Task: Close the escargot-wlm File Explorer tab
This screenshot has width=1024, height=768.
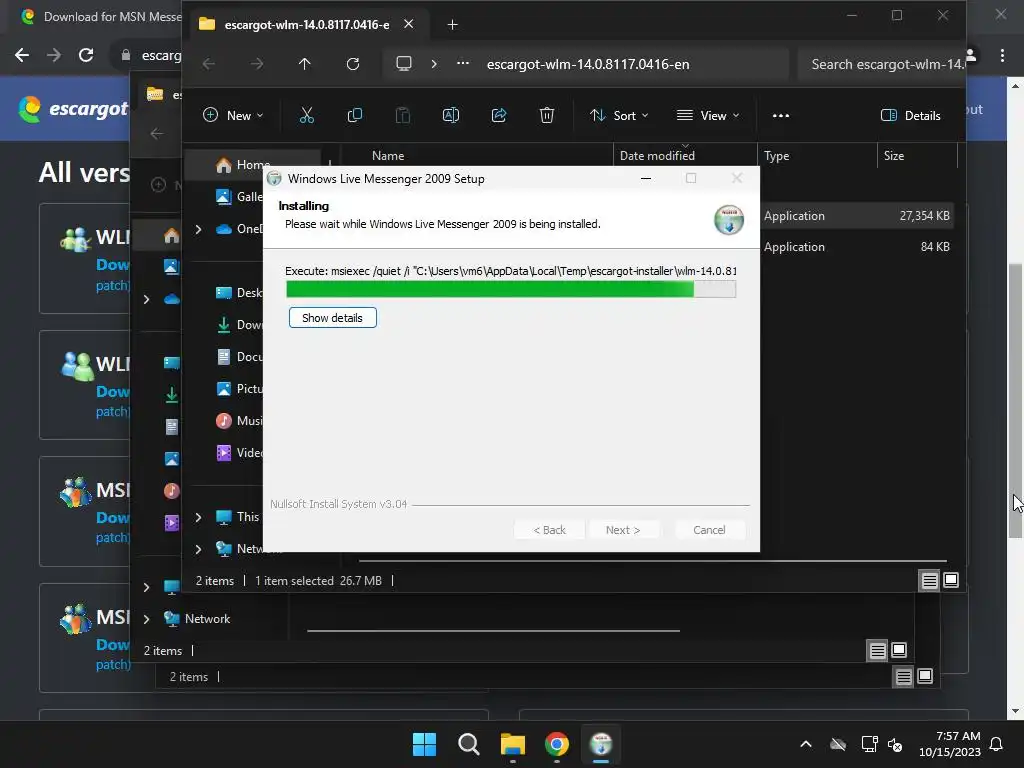Action: pyautogui.click(x=408, y=24)
